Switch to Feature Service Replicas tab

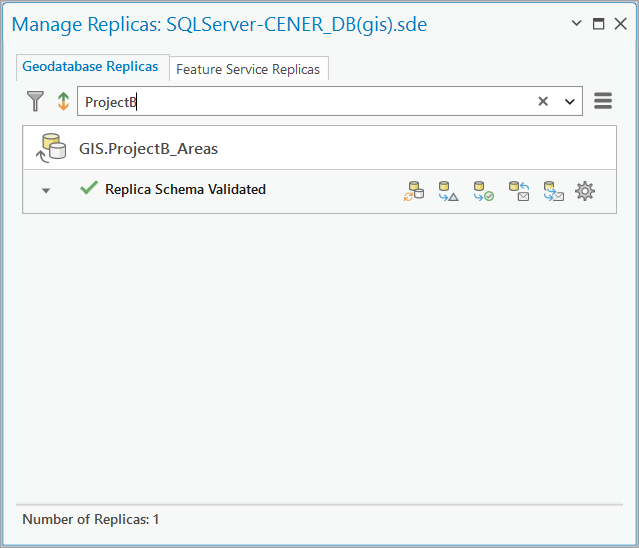[x=248, y=69]
